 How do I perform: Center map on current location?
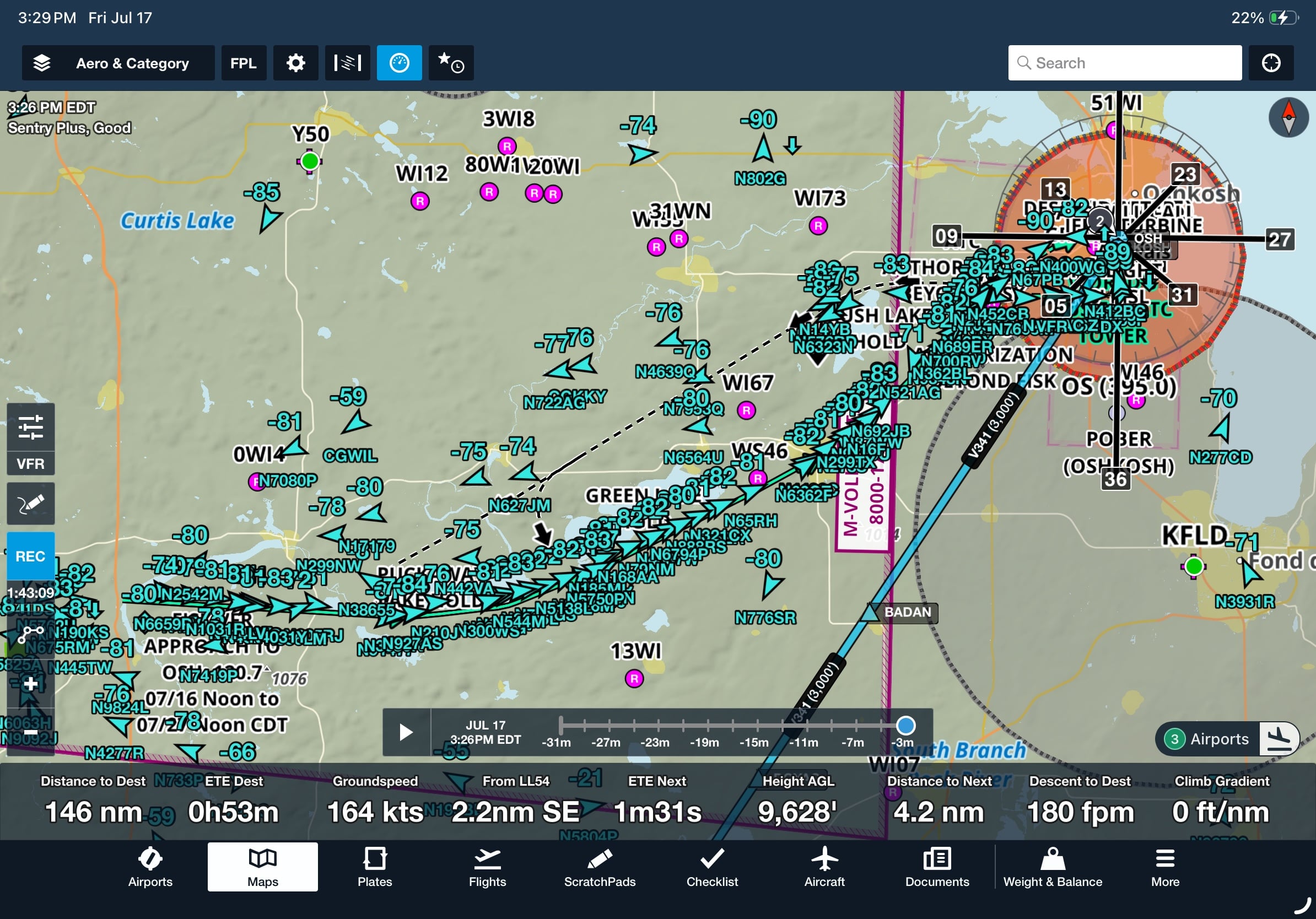1271,63
